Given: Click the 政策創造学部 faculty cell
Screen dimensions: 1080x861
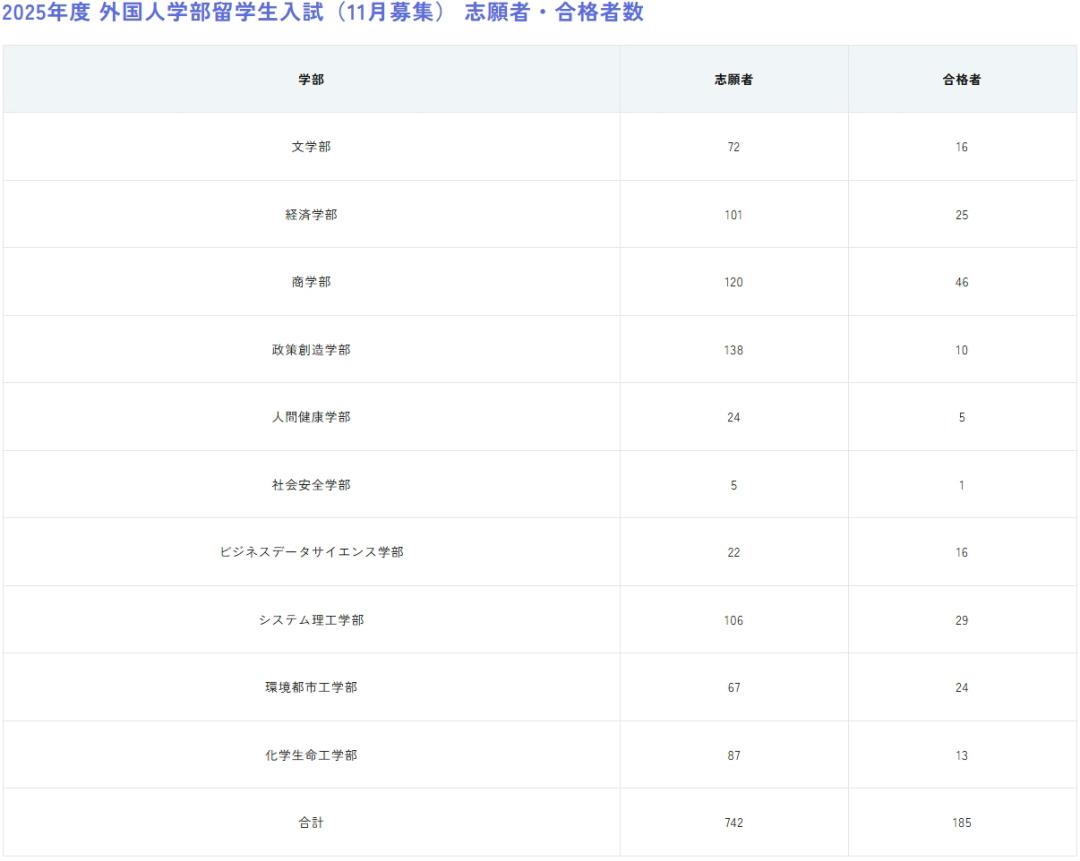Looking at the screenshot, I should coord(311,350).
